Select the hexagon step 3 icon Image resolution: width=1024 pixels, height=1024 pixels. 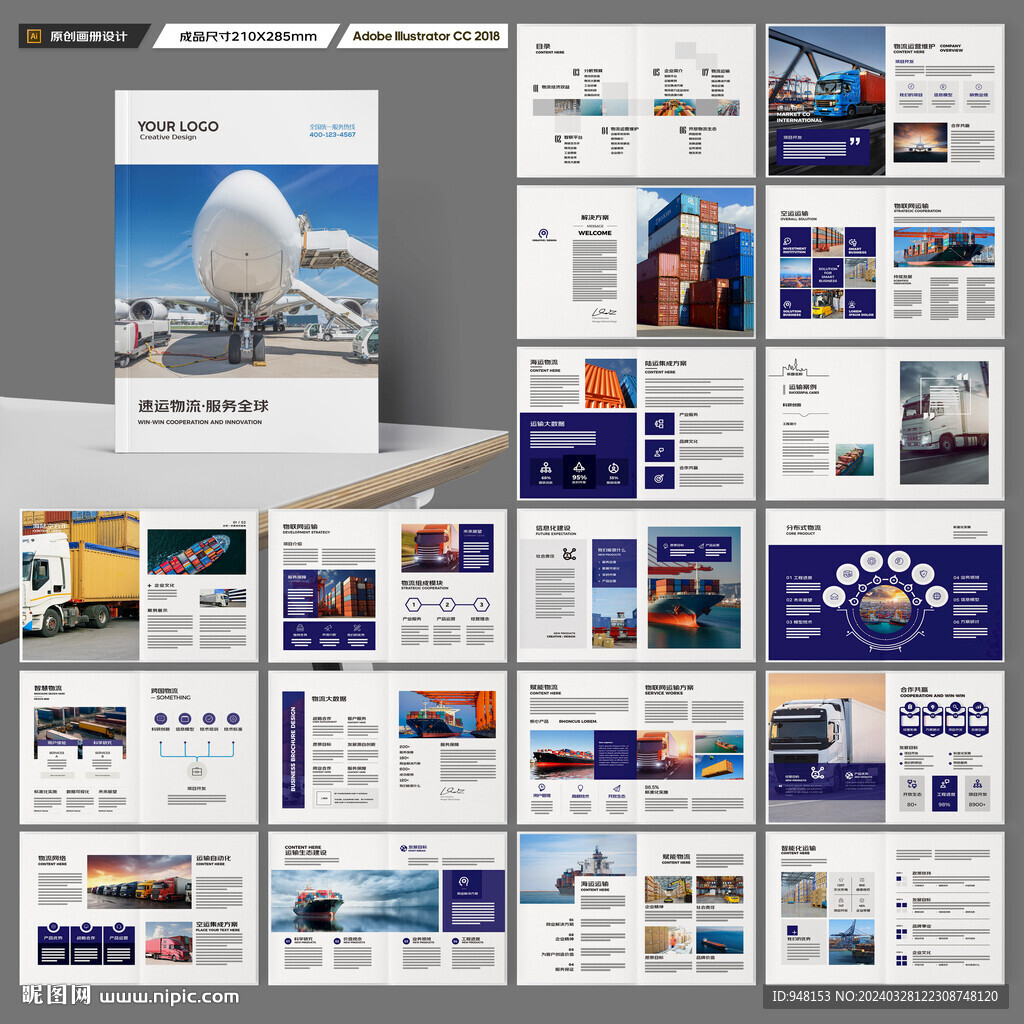tap(481, 604)
